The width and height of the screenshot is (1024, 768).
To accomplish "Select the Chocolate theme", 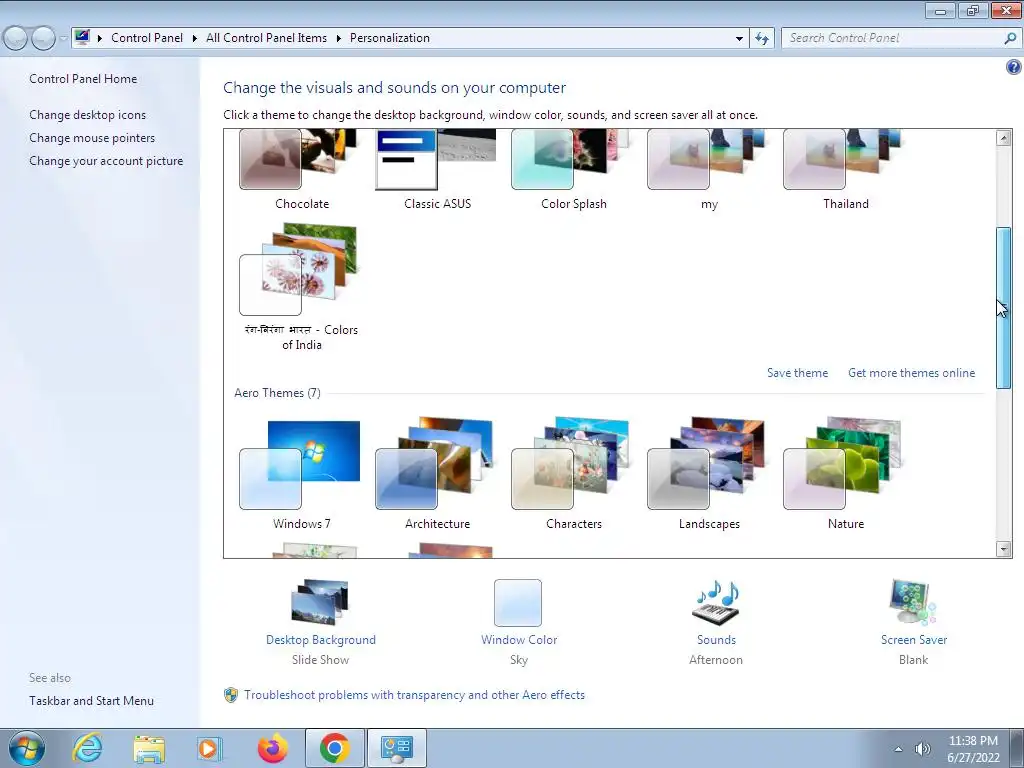I will click(x=301, y=168).
